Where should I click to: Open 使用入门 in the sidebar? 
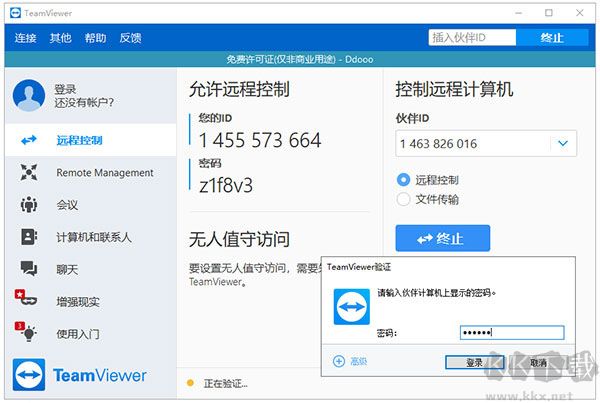pyautogui.click(x=91, y=334)
